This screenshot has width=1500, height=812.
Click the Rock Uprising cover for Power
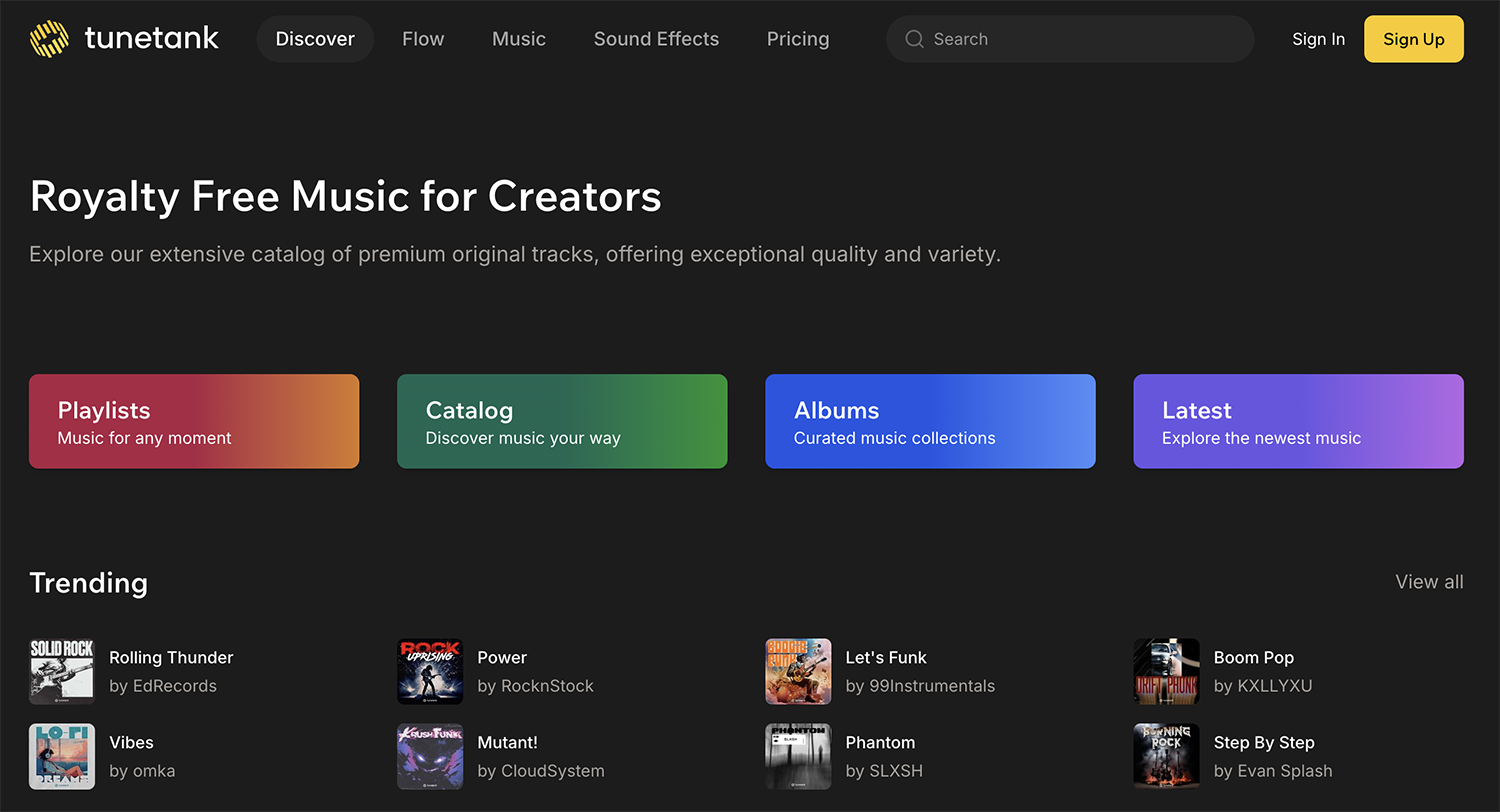click(x=430, y=672)
